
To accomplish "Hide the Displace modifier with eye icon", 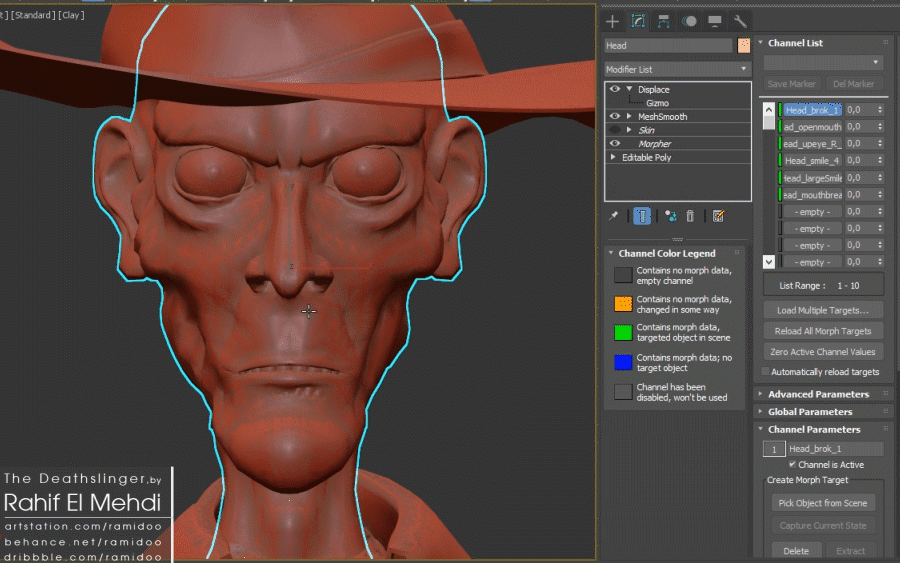I will (615, 90).
